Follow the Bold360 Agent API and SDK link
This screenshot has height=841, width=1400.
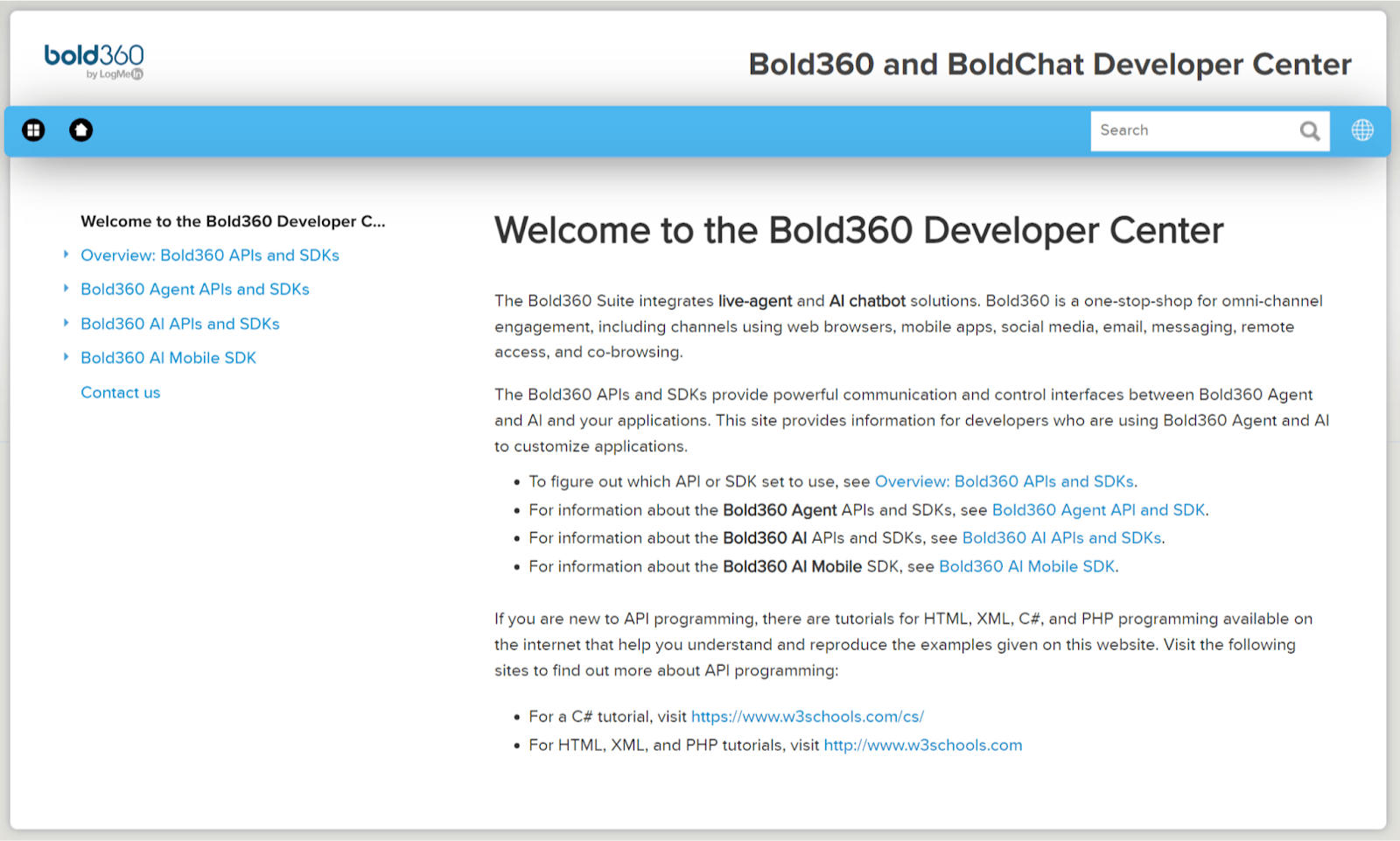point(1098,509)
